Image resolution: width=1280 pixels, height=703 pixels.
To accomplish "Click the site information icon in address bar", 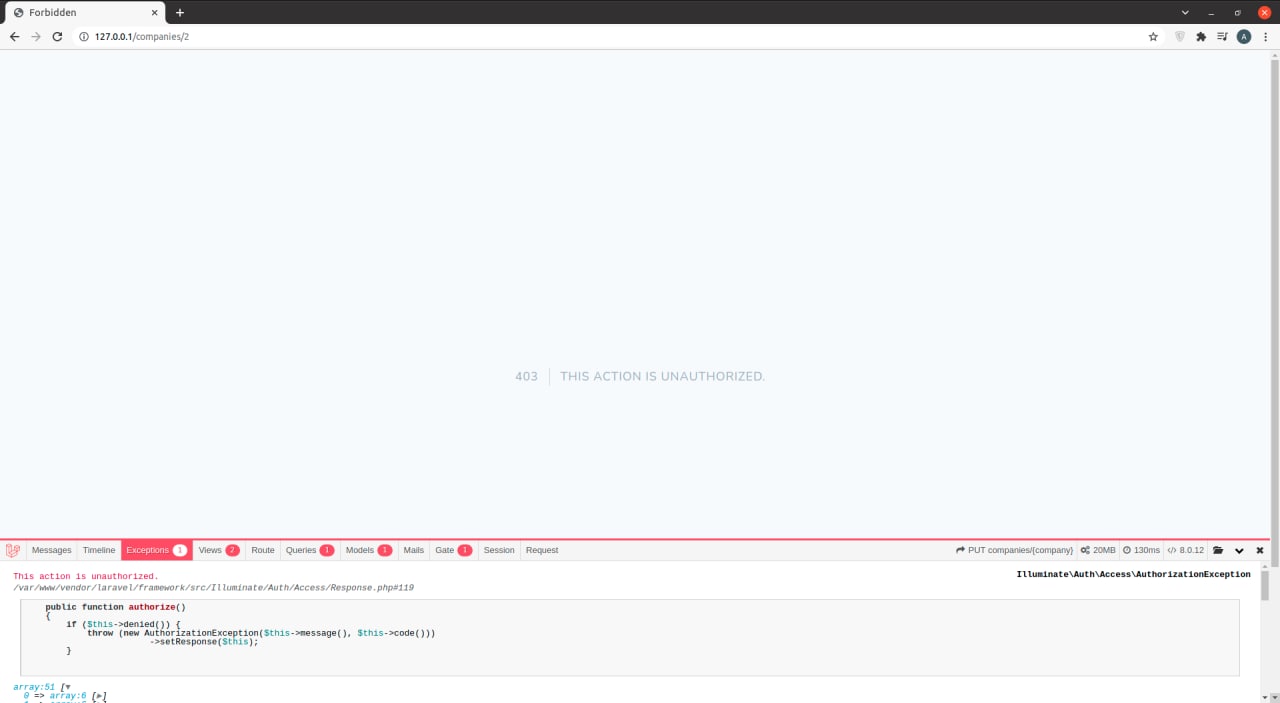I will pyautogui.click(x=84, y=36).
